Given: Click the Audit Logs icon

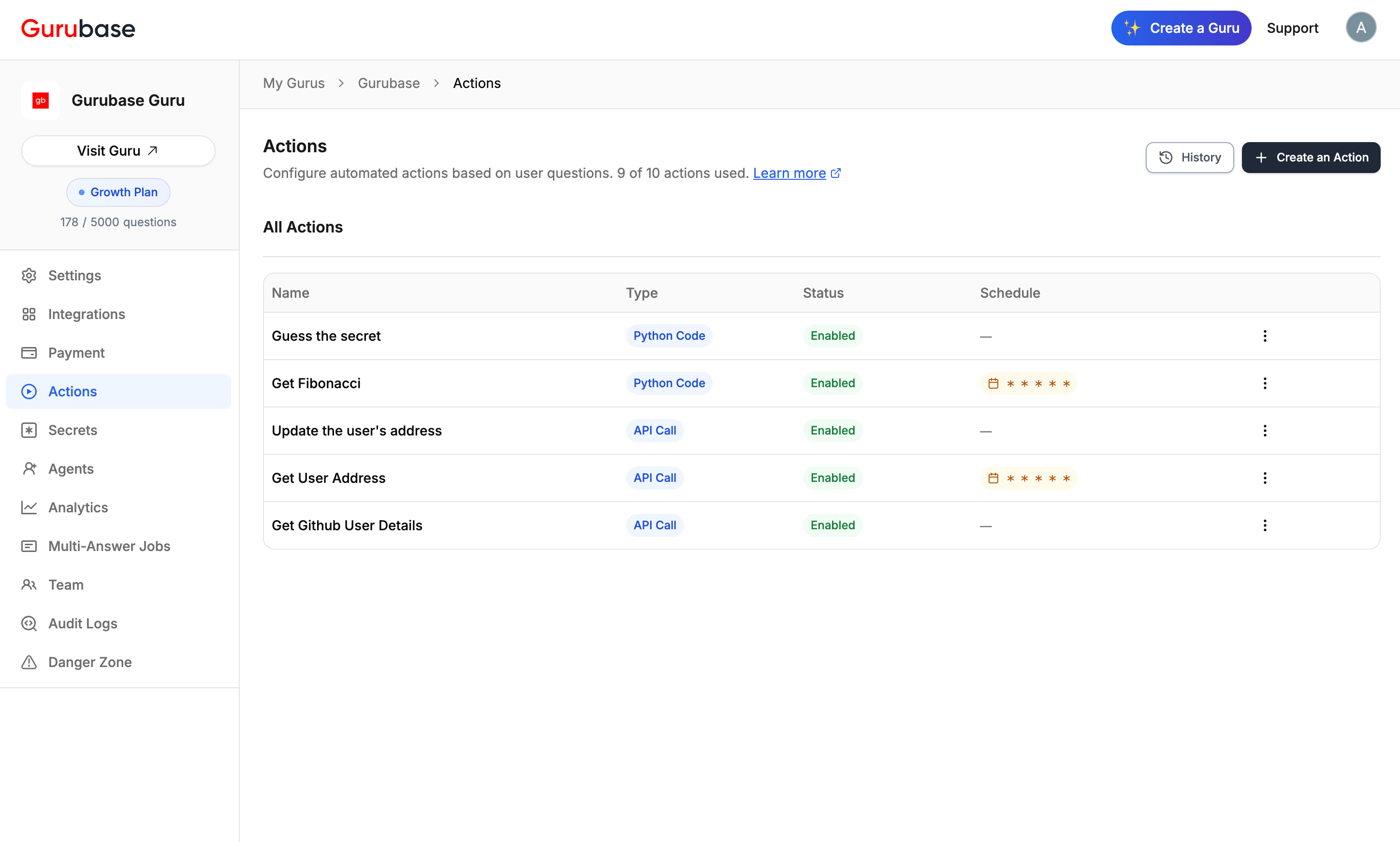Looking at the screenshot, I should 29,623.
